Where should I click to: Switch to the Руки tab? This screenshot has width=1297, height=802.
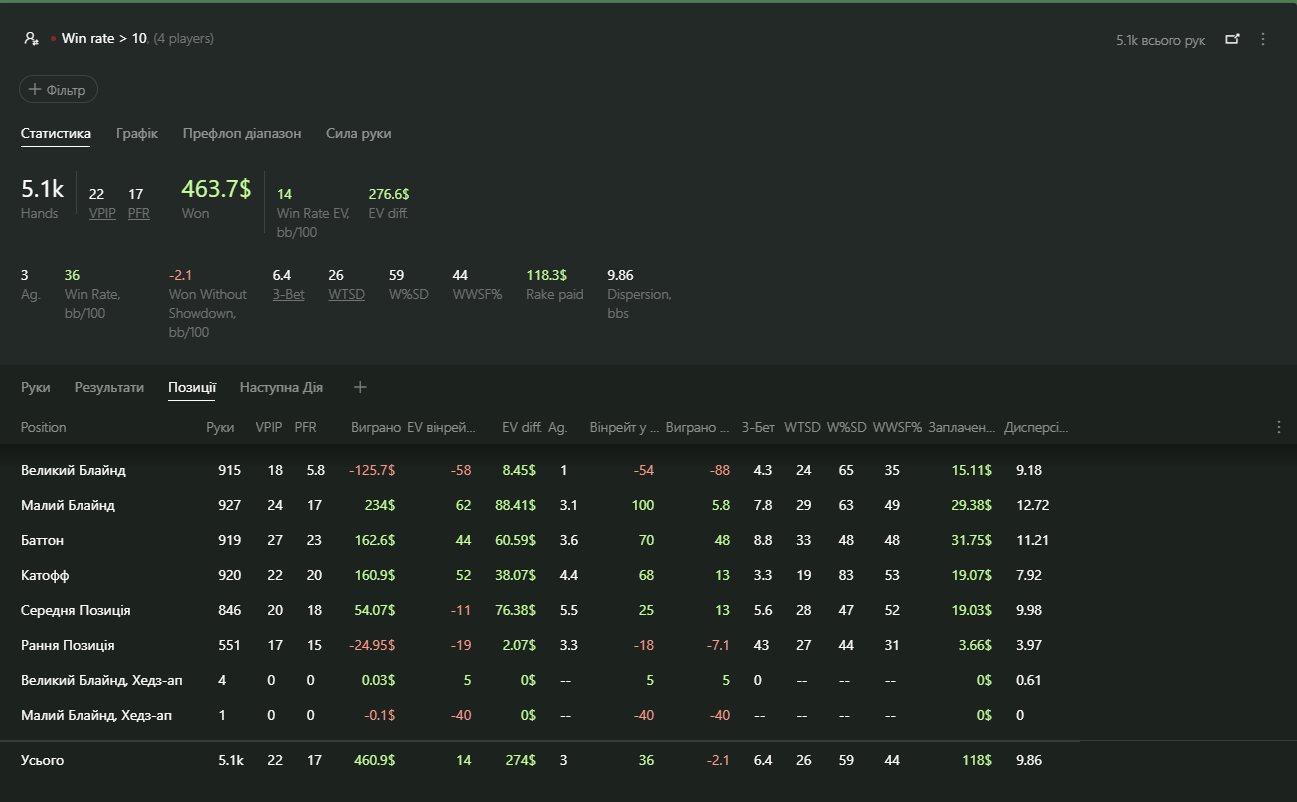pyautogui.click(x=35, y=387)
